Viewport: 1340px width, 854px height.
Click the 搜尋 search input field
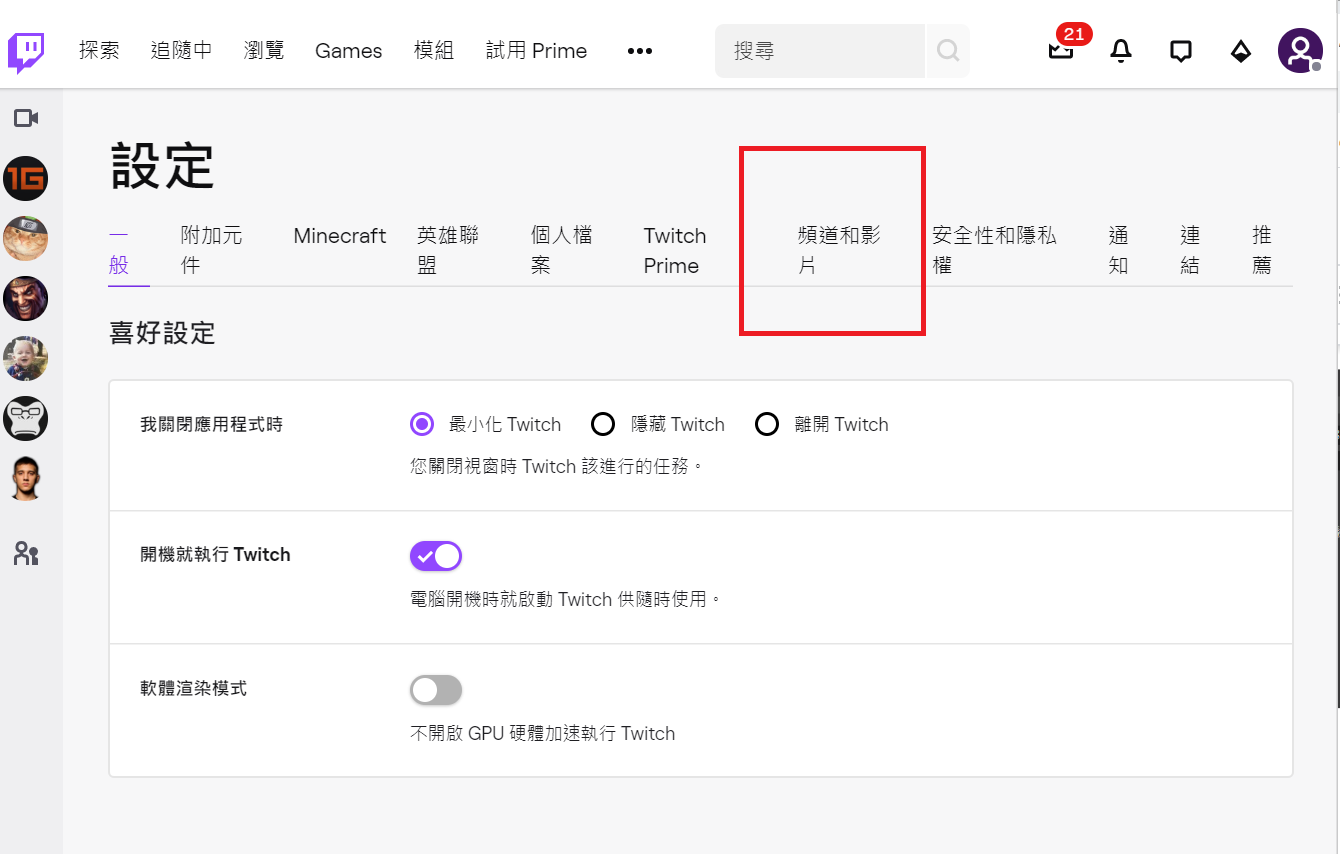click(x=820, y=51)
